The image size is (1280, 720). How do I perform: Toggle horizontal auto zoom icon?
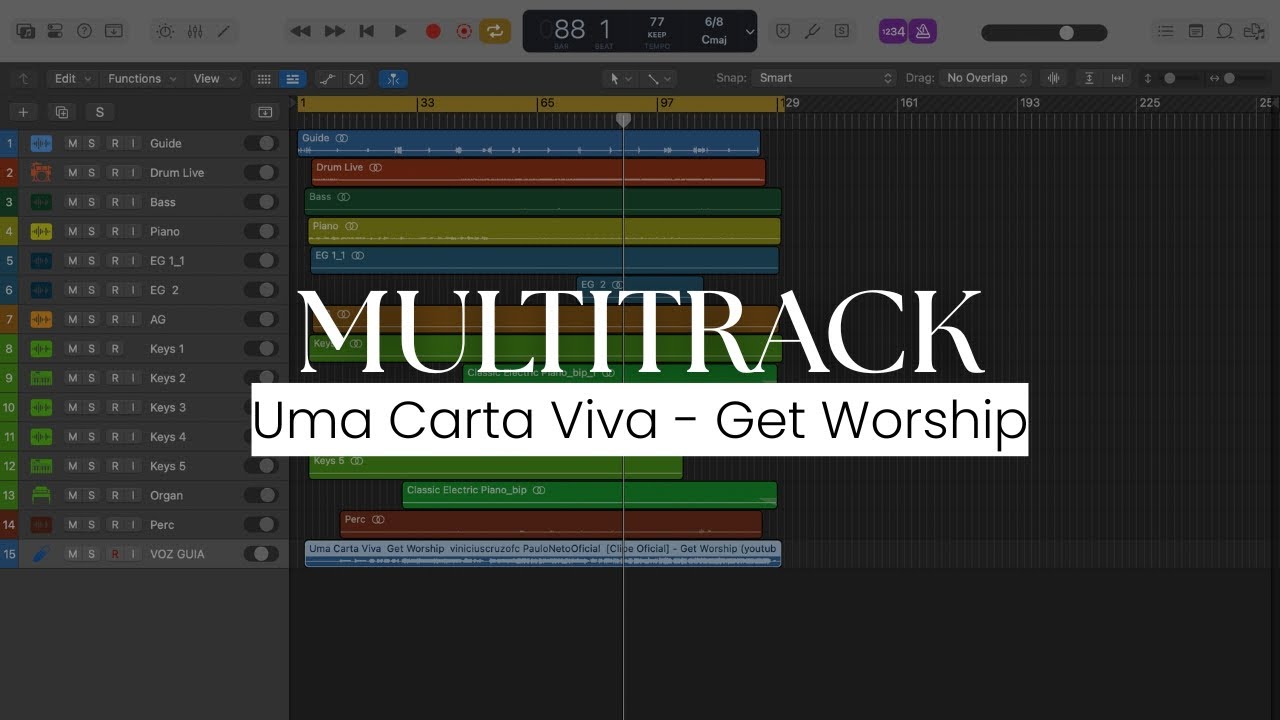point(1117,78)
